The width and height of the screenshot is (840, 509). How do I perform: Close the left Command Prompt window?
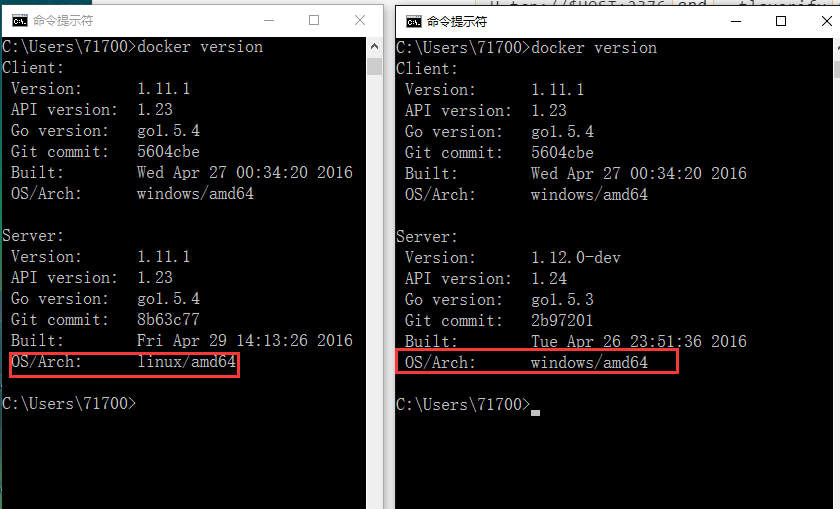tap(360, 20)
